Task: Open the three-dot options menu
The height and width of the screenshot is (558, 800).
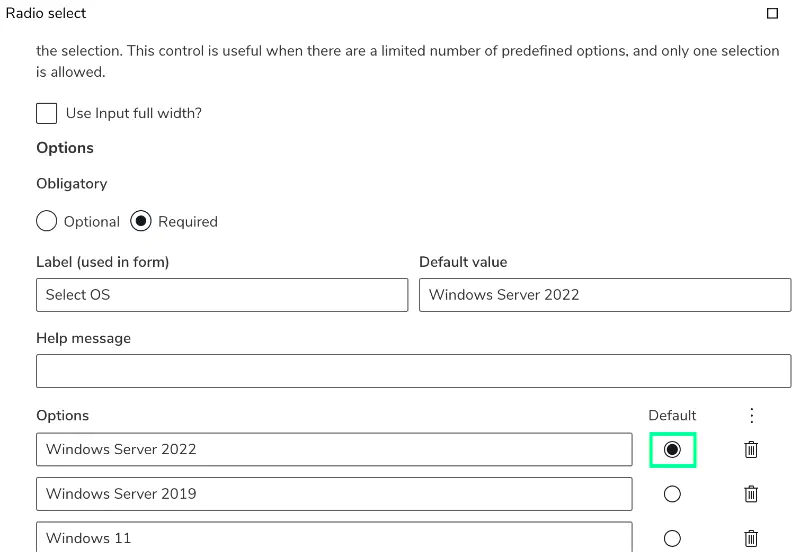Action: coord(752,416)
